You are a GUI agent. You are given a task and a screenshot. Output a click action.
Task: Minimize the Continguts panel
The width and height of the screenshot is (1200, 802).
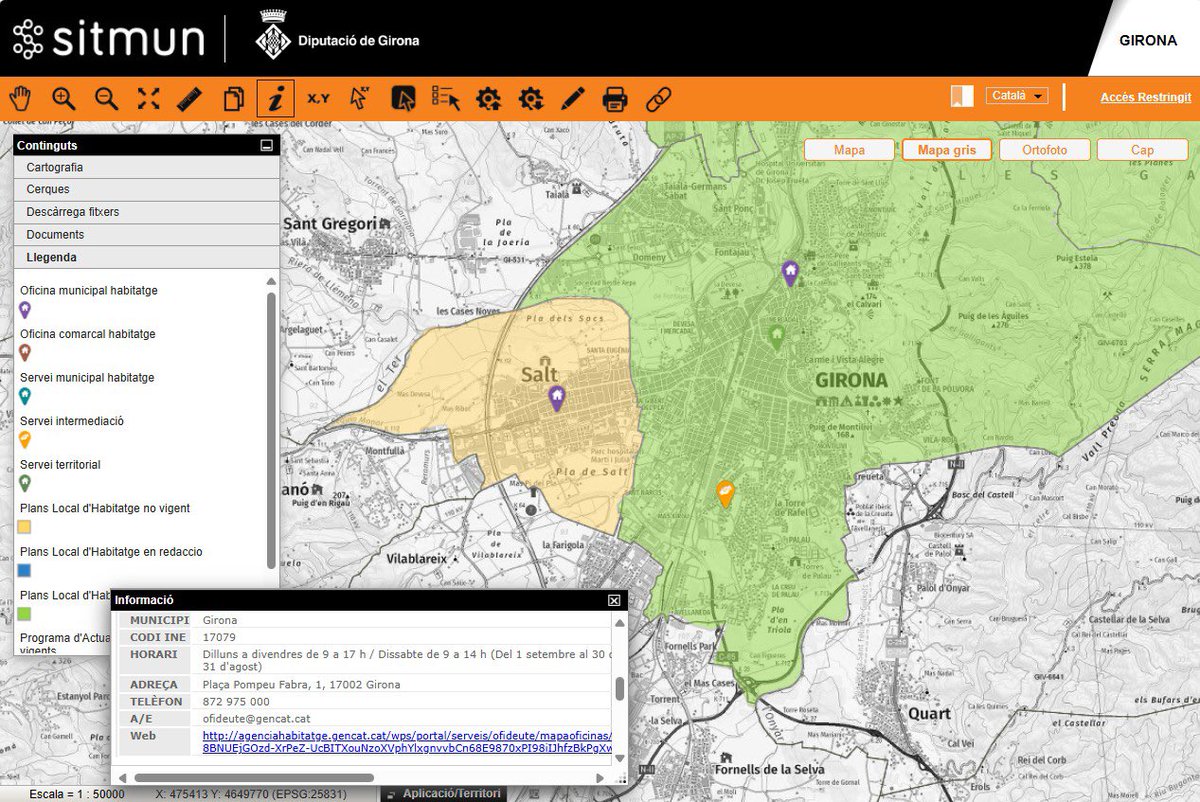click(x=266, y=146)
